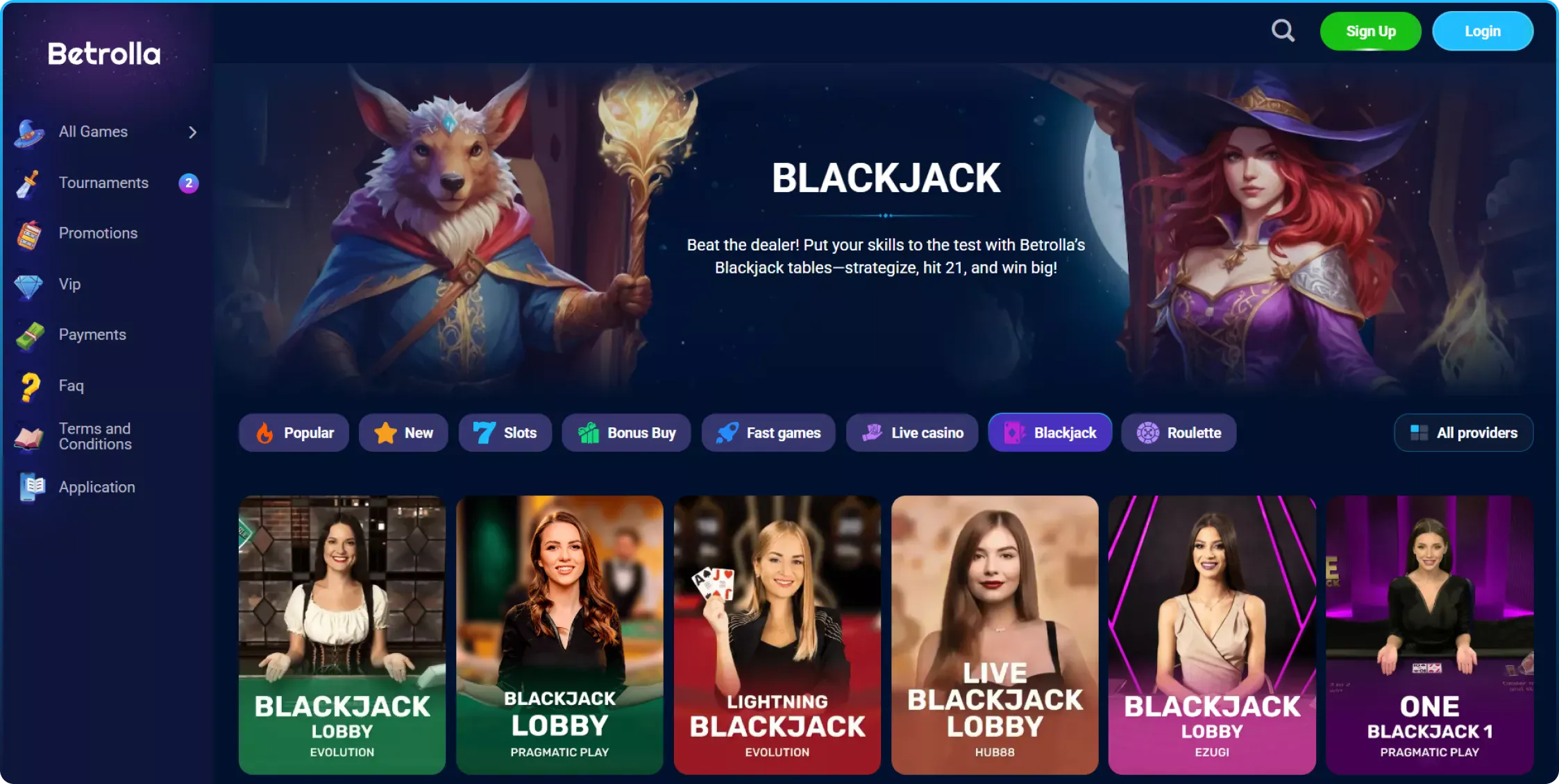Expand the All Games chevron arrow

[x=193, y=132]
